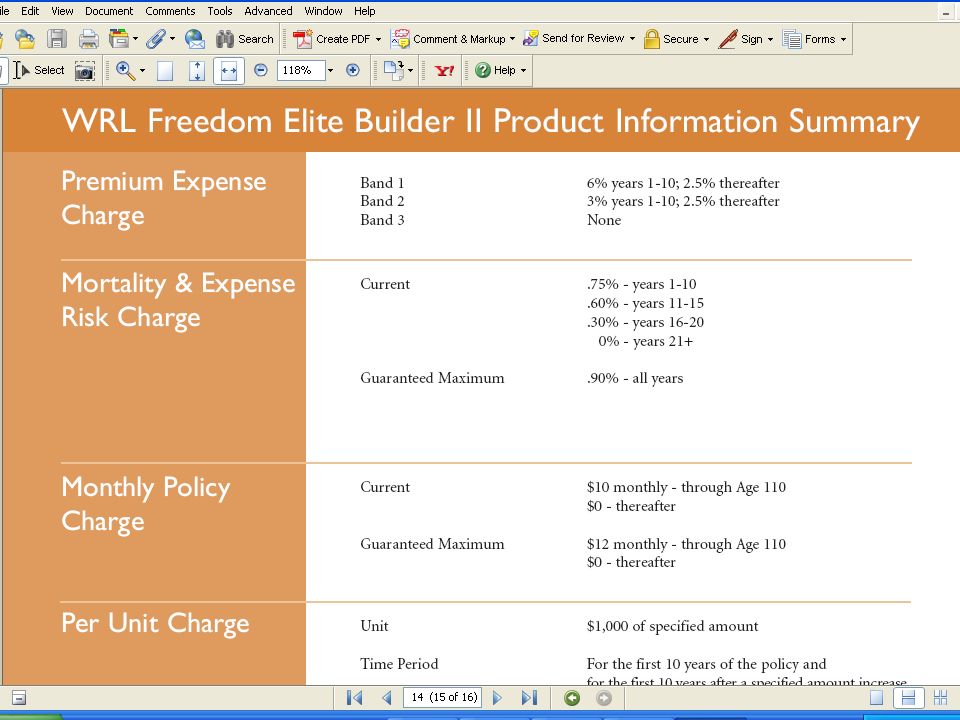960x720 pixels.
Task: Click the Rotate view page icon
Action: click(x=393, y=70)
